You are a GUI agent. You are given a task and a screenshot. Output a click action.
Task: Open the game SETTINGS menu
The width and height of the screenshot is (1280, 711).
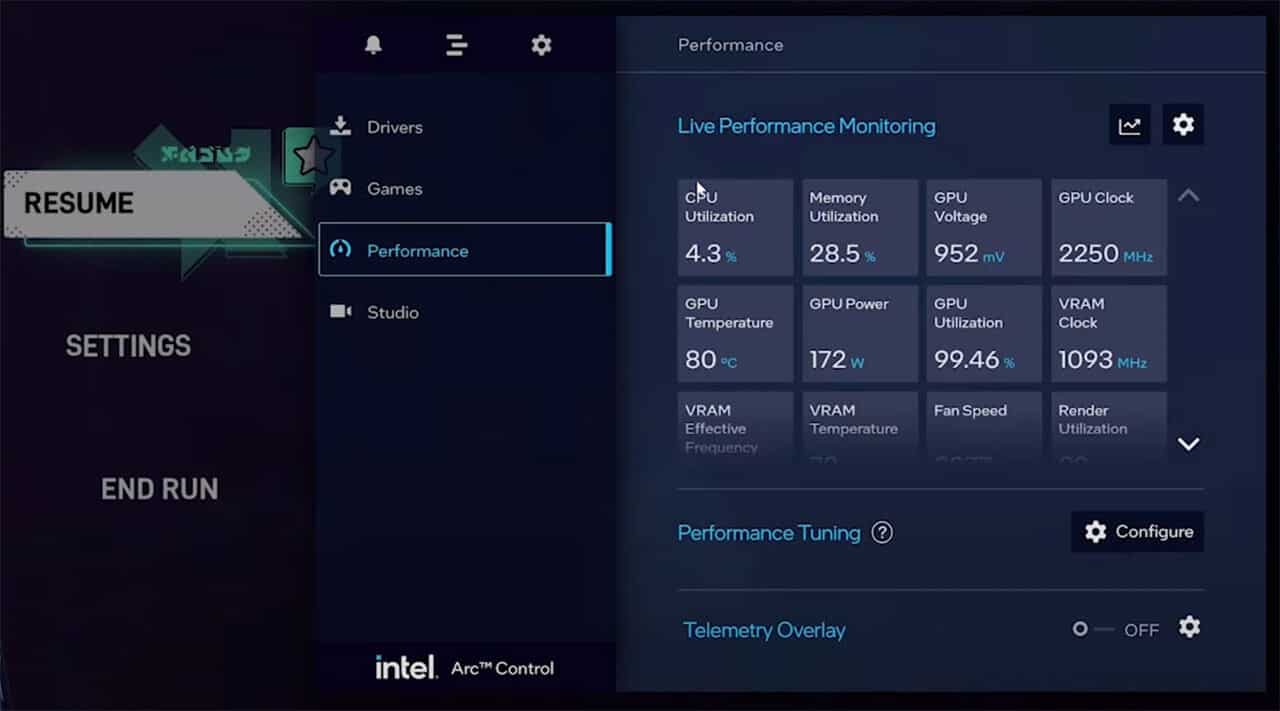coord(128,346)
